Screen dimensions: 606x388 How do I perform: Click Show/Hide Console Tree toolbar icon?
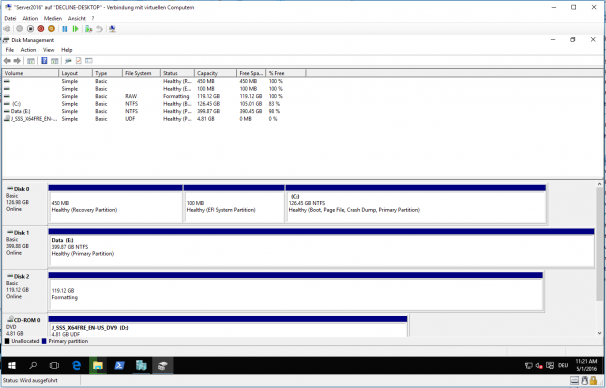(x=31, y=61)
